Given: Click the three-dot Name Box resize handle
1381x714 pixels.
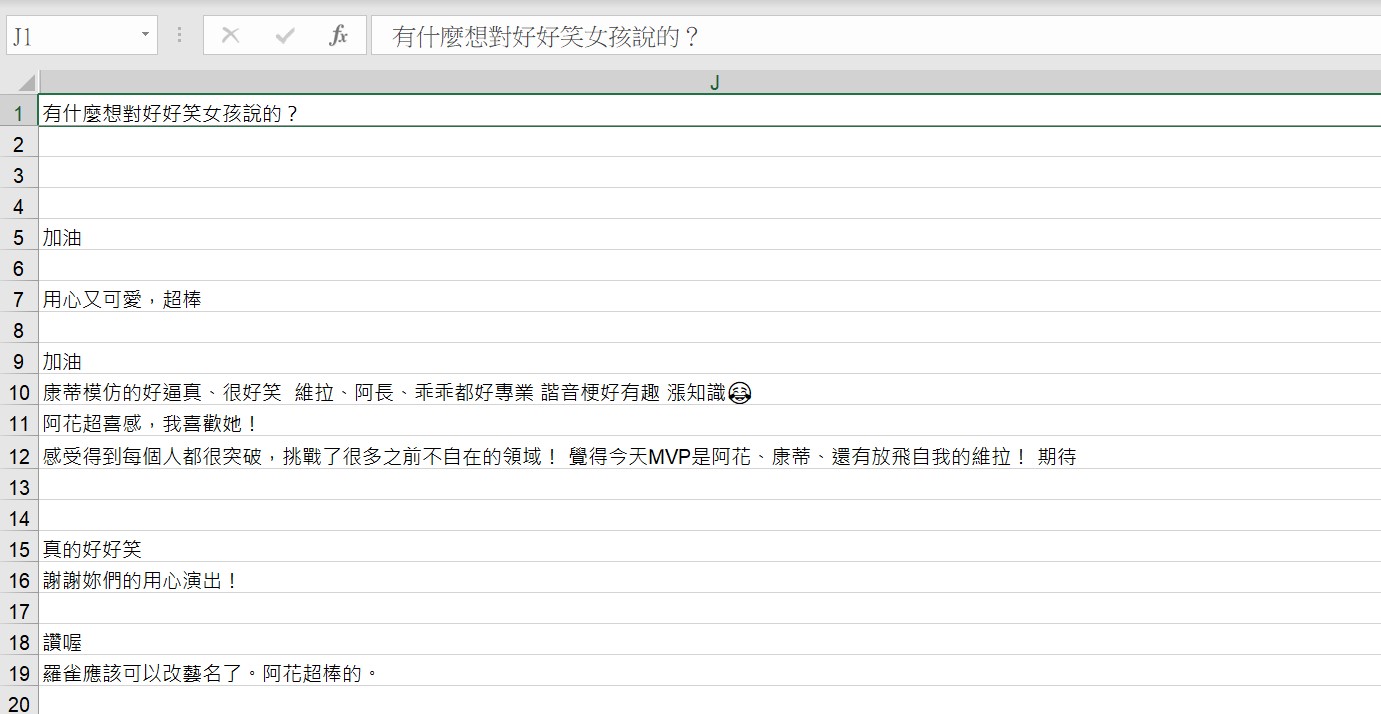Looking at the screenshot, I should point(180,36).
